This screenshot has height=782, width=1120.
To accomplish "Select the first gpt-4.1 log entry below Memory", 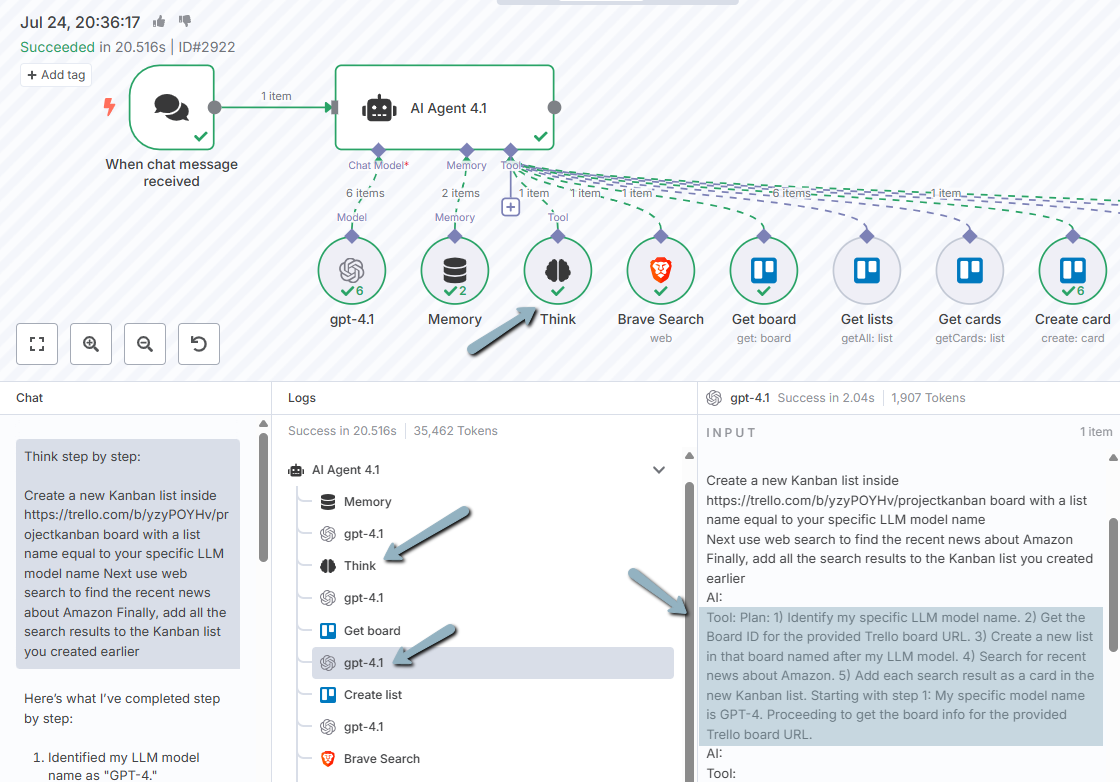I will (493, 534).
